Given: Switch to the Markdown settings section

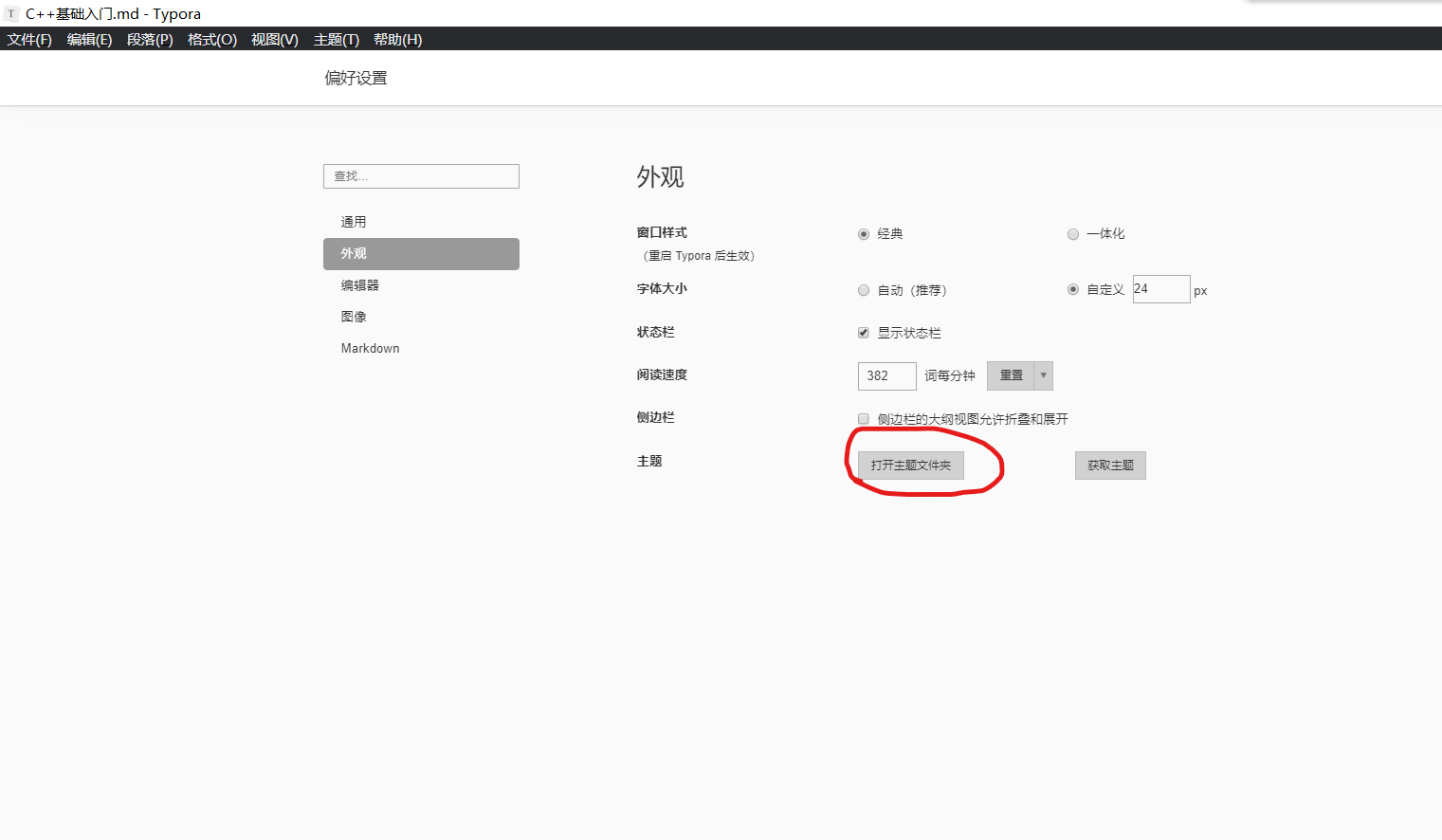Looking at the screenshot, I should pyautogui.click(x=370, y=348).
